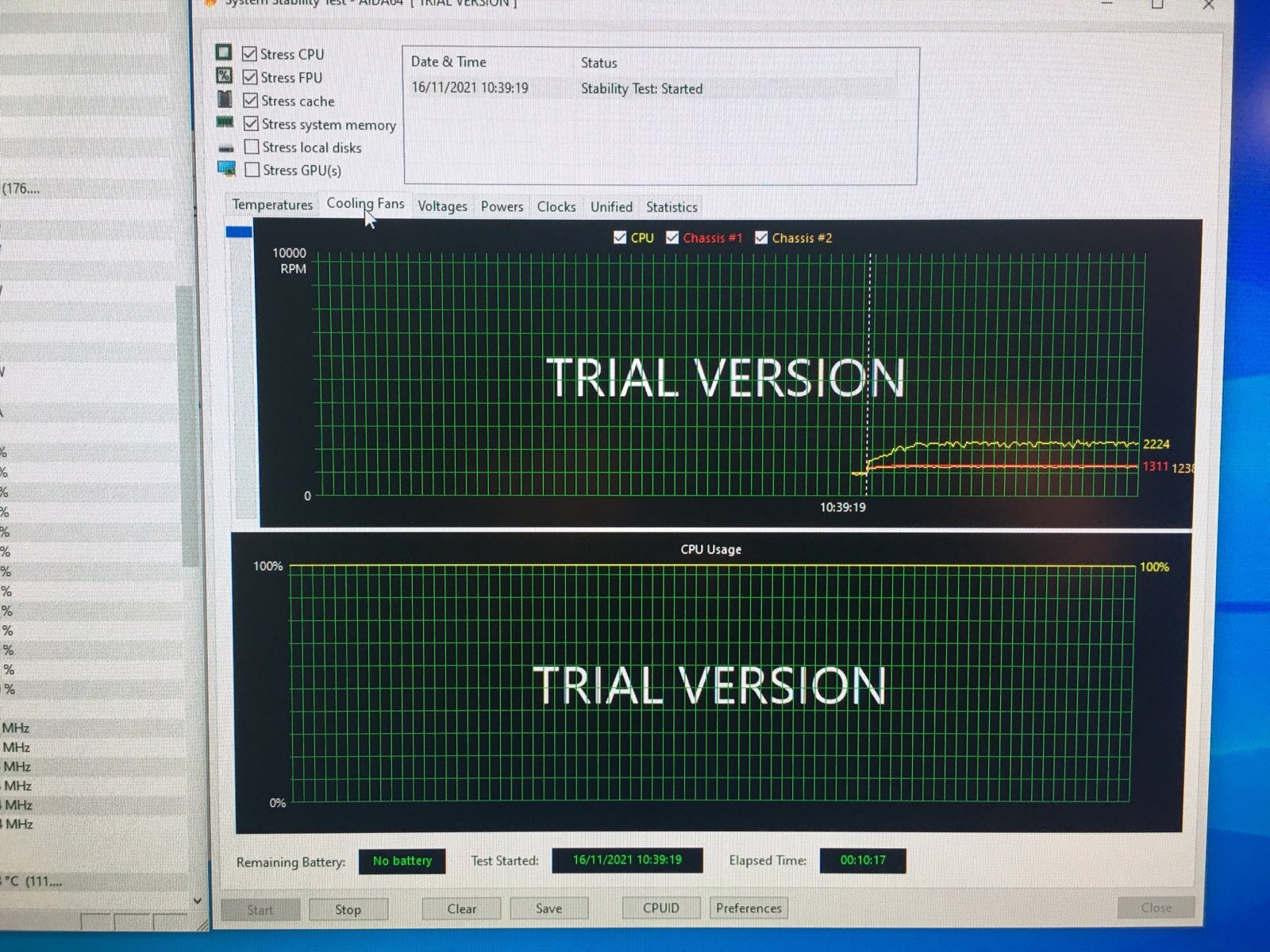
Task: Click the CPU Usage graph title
Action: [x=710, y=549]
